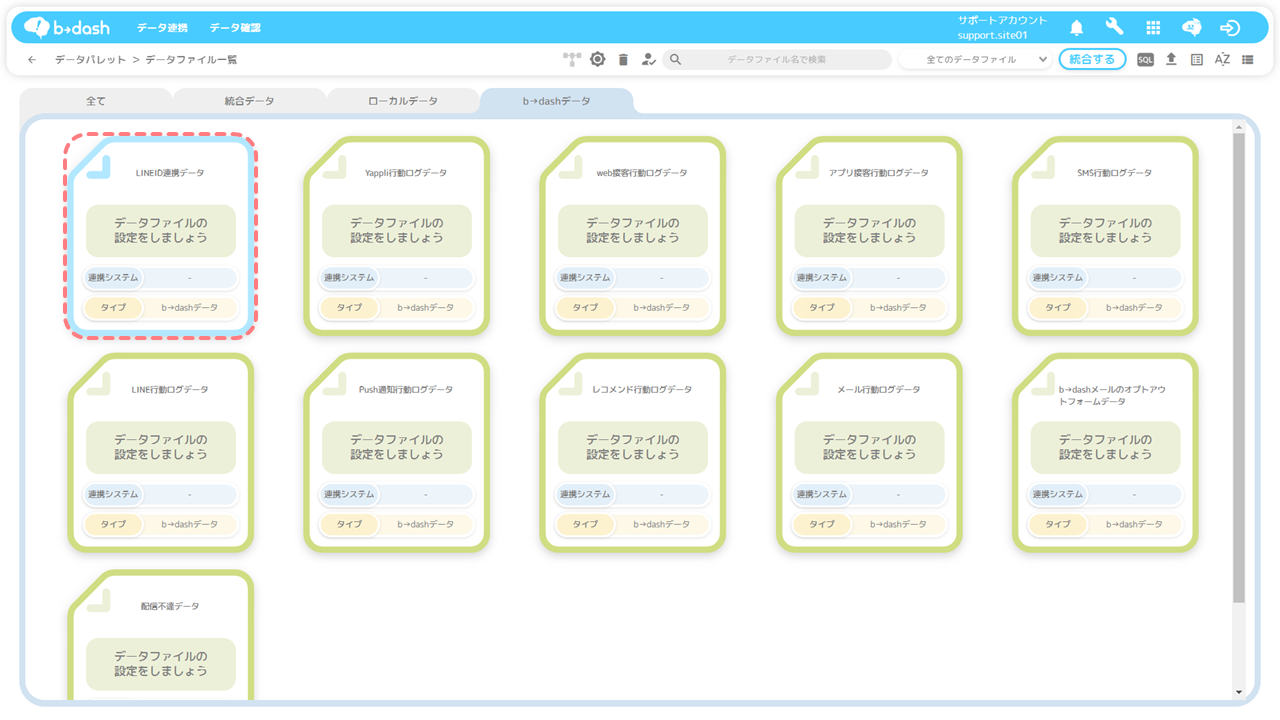Open the data flow diagram icon
The height and width of the screenshot is (720, 1280).
(571, 60)
